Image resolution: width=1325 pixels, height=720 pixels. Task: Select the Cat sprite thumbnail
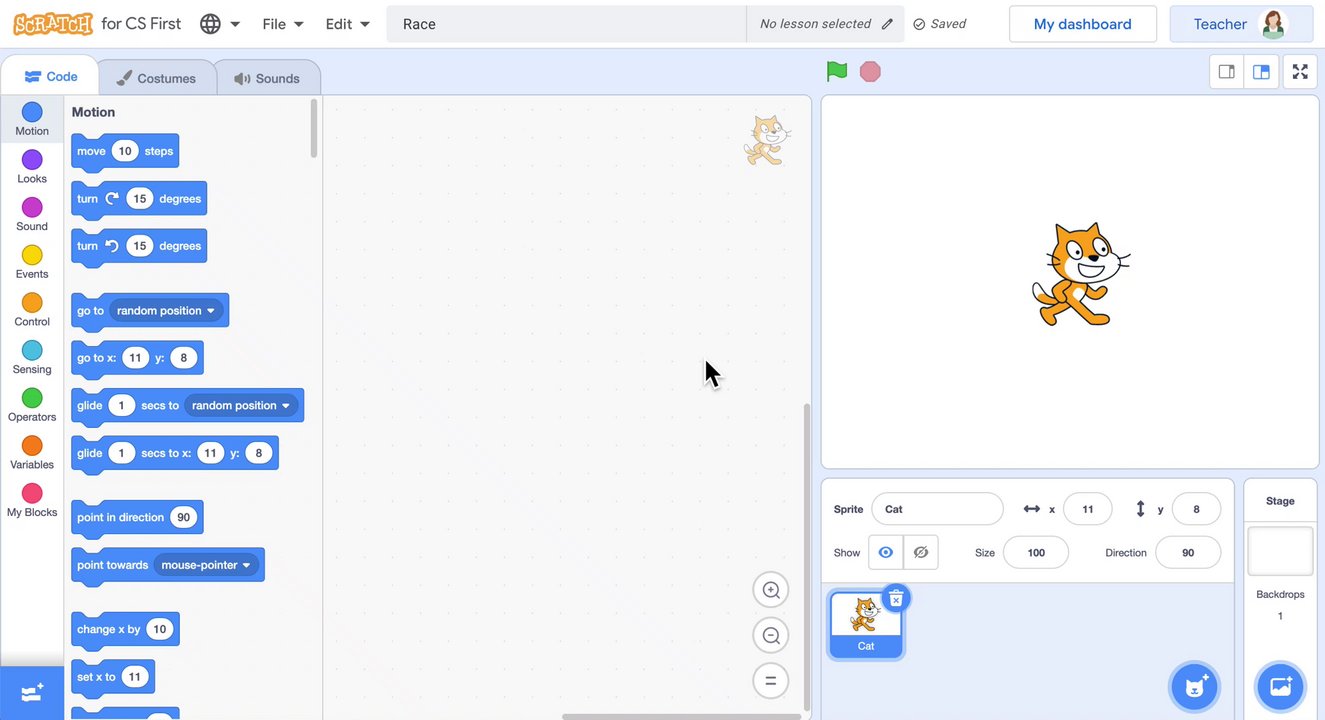[866, 624]
